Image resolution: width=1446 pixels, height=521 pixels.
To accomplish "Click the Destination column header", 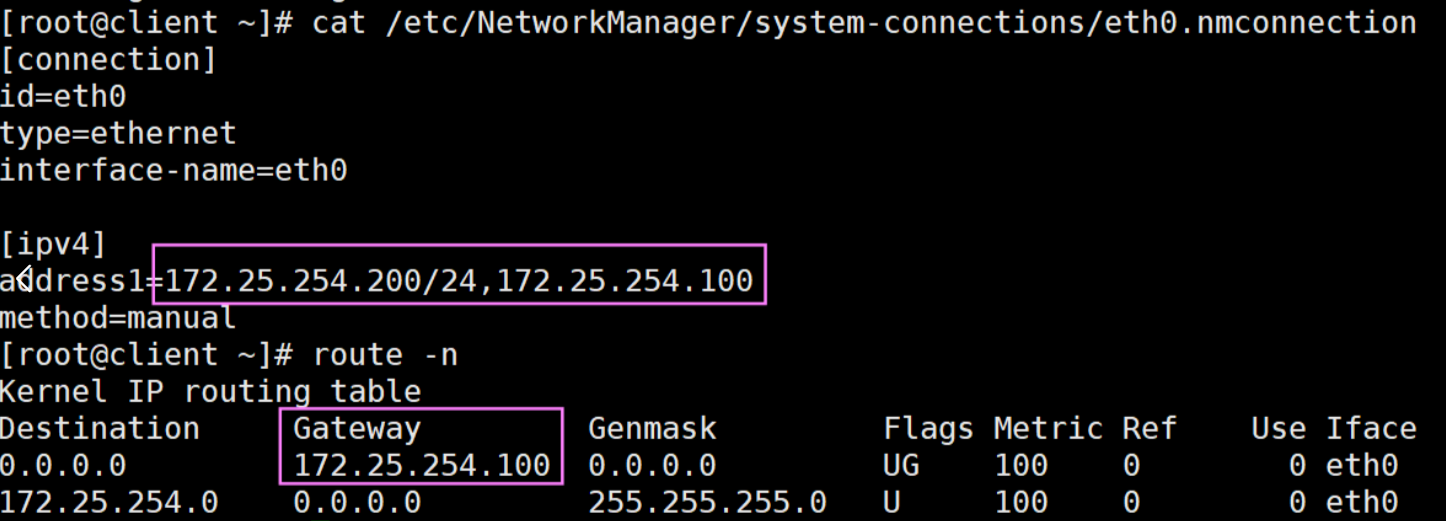I will pos(100,428).
